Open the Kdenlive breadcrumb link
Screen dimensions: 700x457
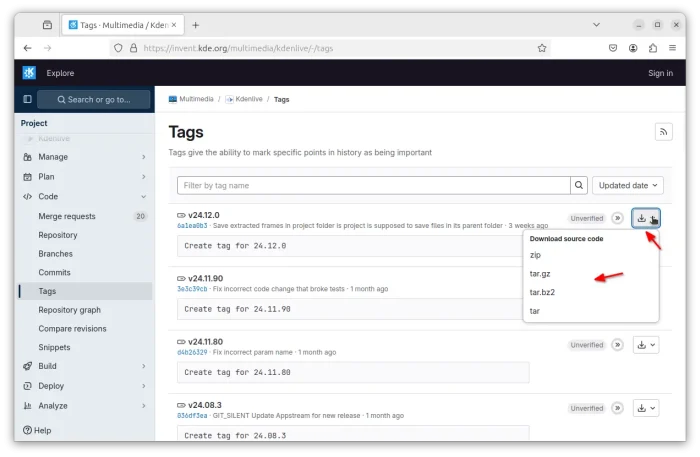(249, 99)
